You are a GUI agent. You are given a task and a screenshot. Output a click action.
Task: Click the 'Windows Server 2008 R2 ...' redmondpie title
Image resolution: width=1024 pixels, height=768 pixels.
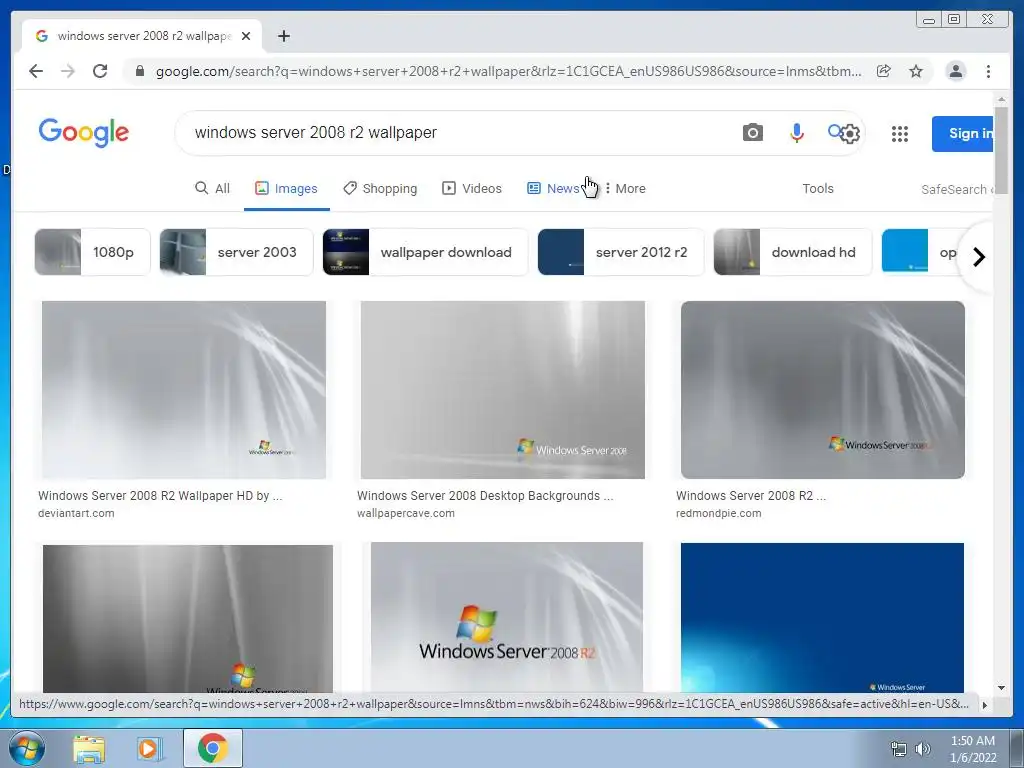[x=750, y=496]
